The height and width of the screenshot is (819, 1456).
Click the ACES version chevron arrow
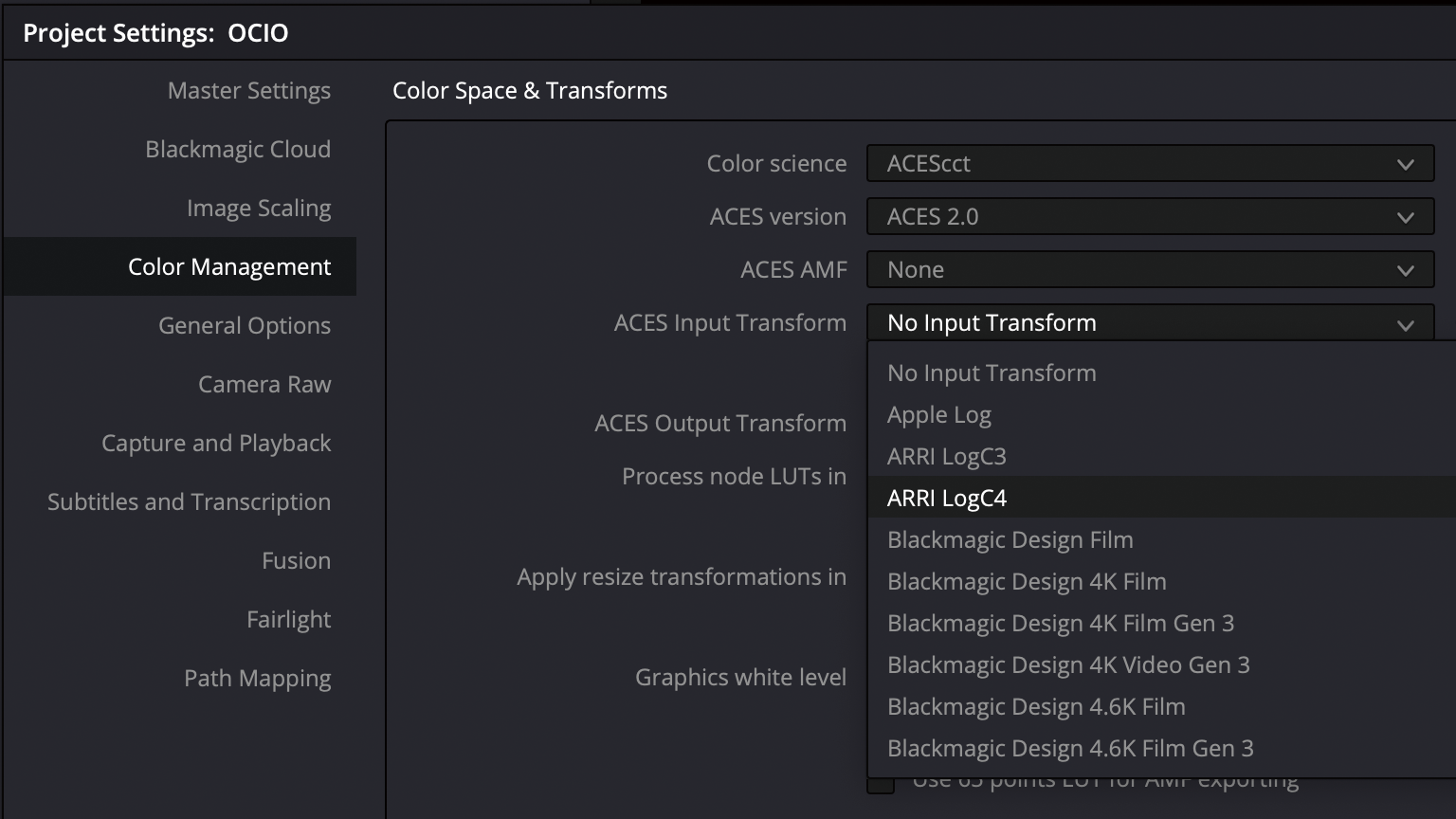point(1405,217)
